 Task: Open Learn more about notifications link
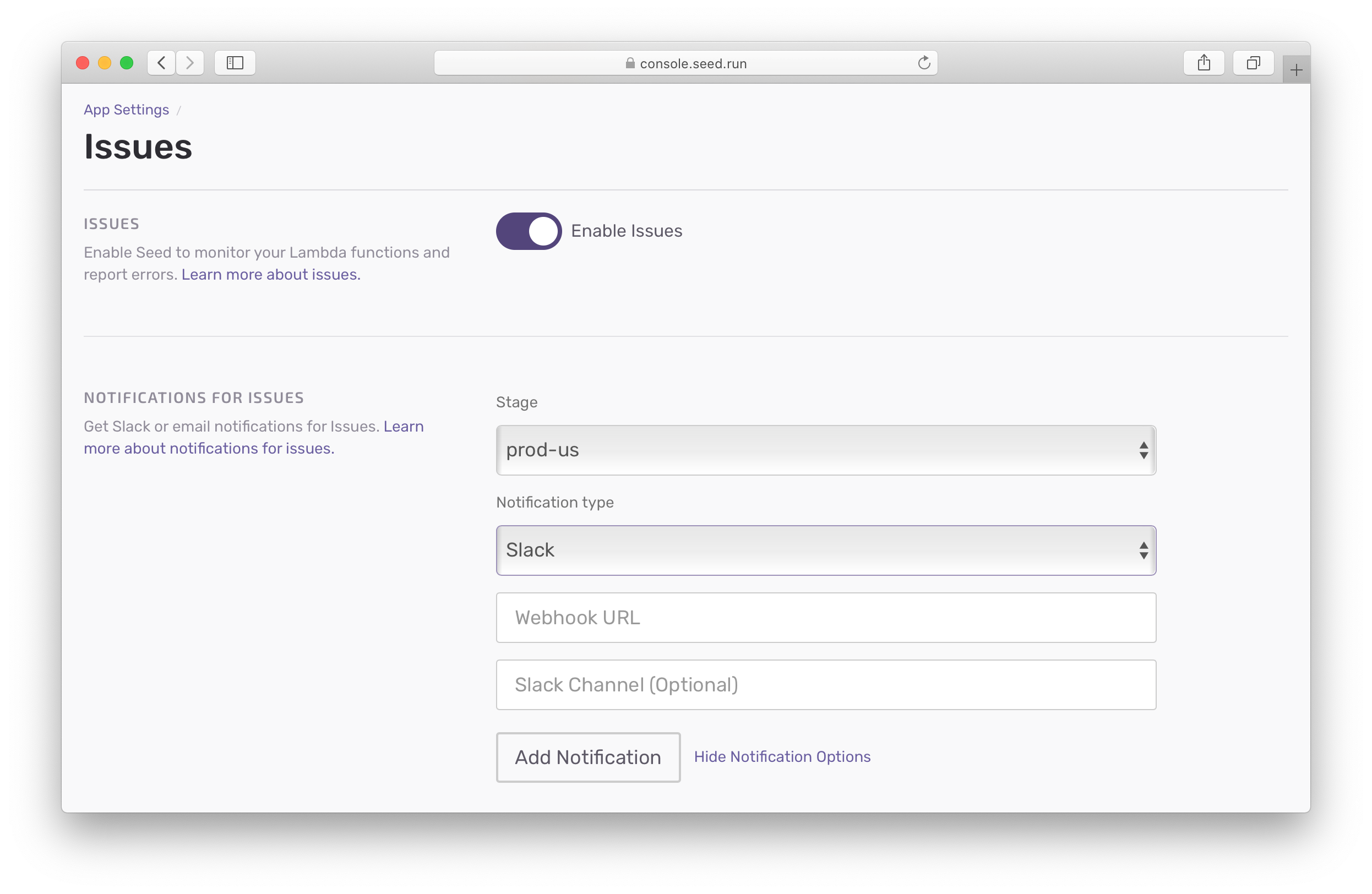tap(209, 449)
